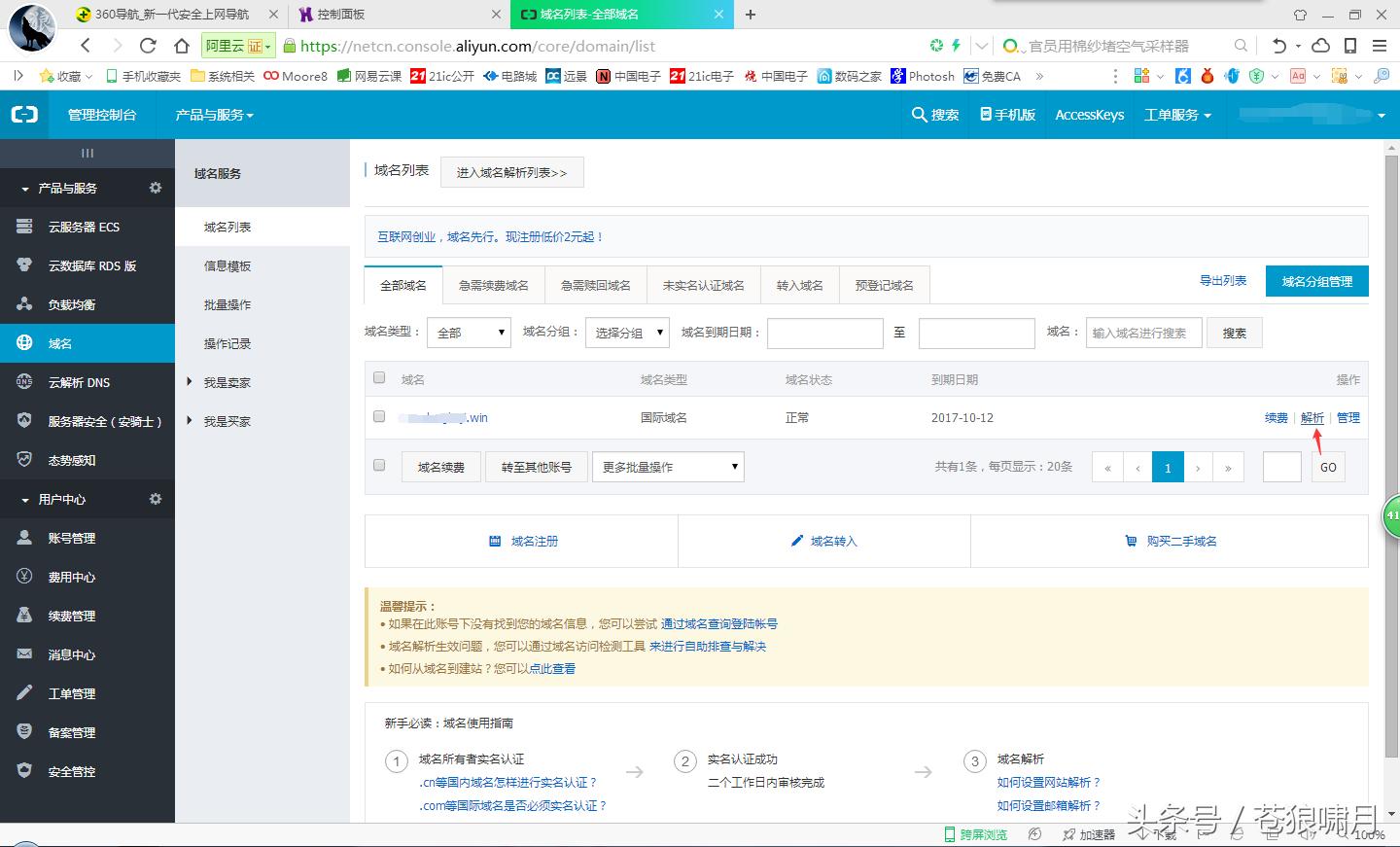Switch to the 未实名认证域名 tab
This screenshot has height=847, width=1400.
pos(703,284)
